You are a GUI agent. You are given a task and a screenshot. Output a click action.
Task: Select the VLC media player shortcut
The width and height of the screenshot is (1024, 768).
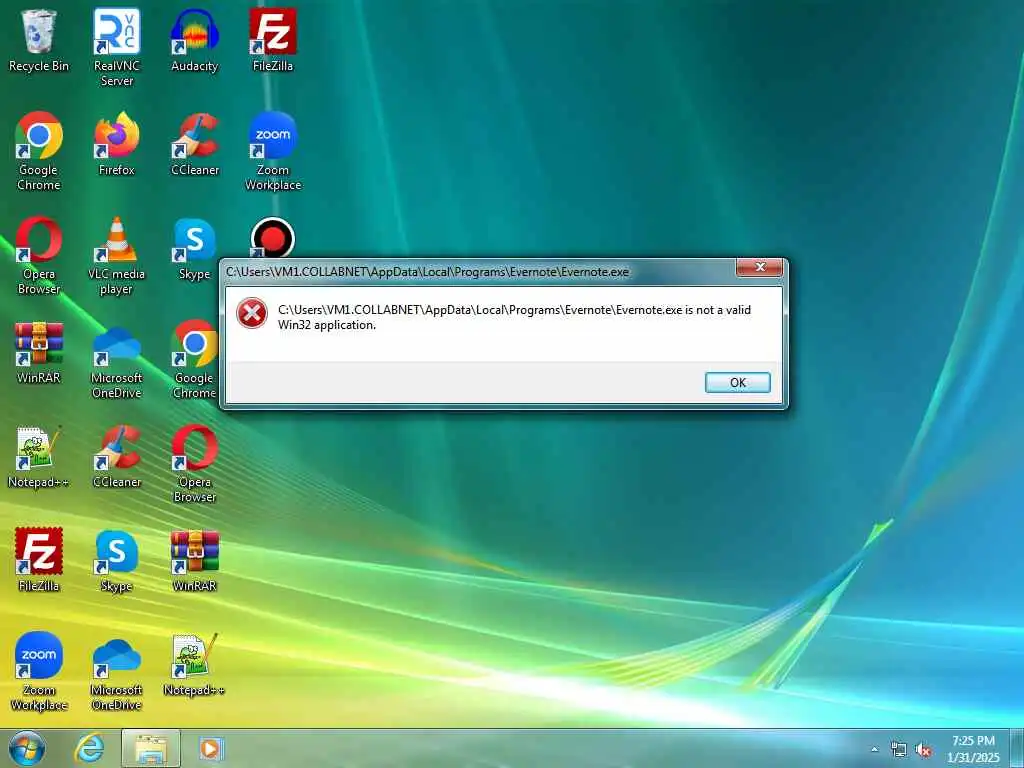(117, 256)
